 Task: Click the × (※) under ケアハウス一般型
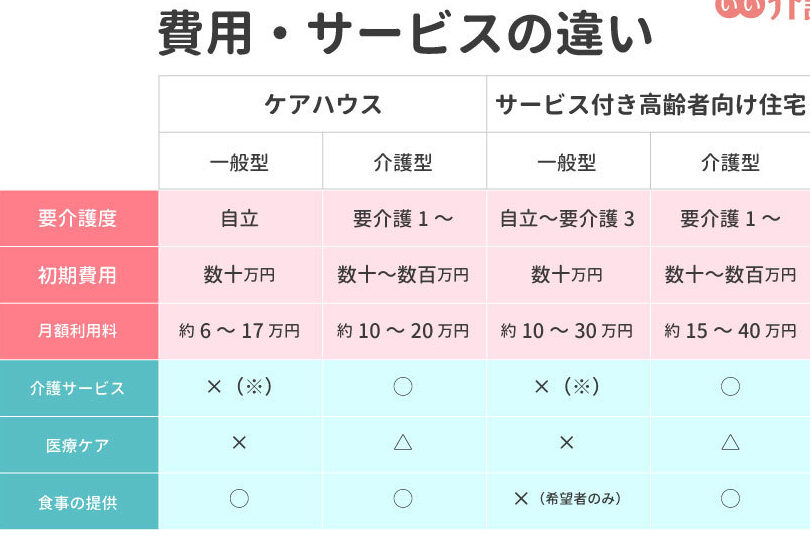coord(239,387)
